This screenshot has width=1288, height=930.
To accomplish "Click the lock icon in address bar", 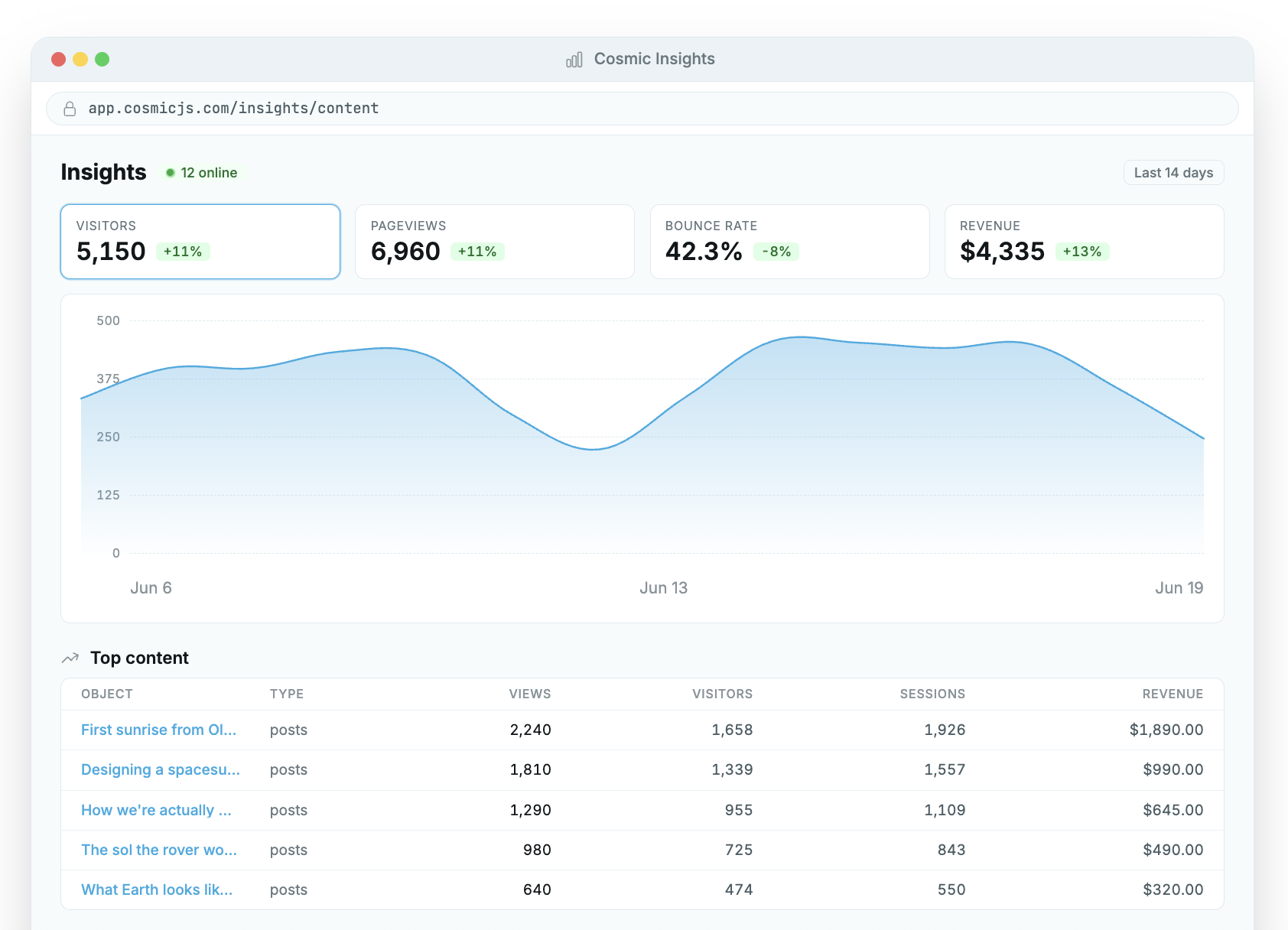I will 70,109.
